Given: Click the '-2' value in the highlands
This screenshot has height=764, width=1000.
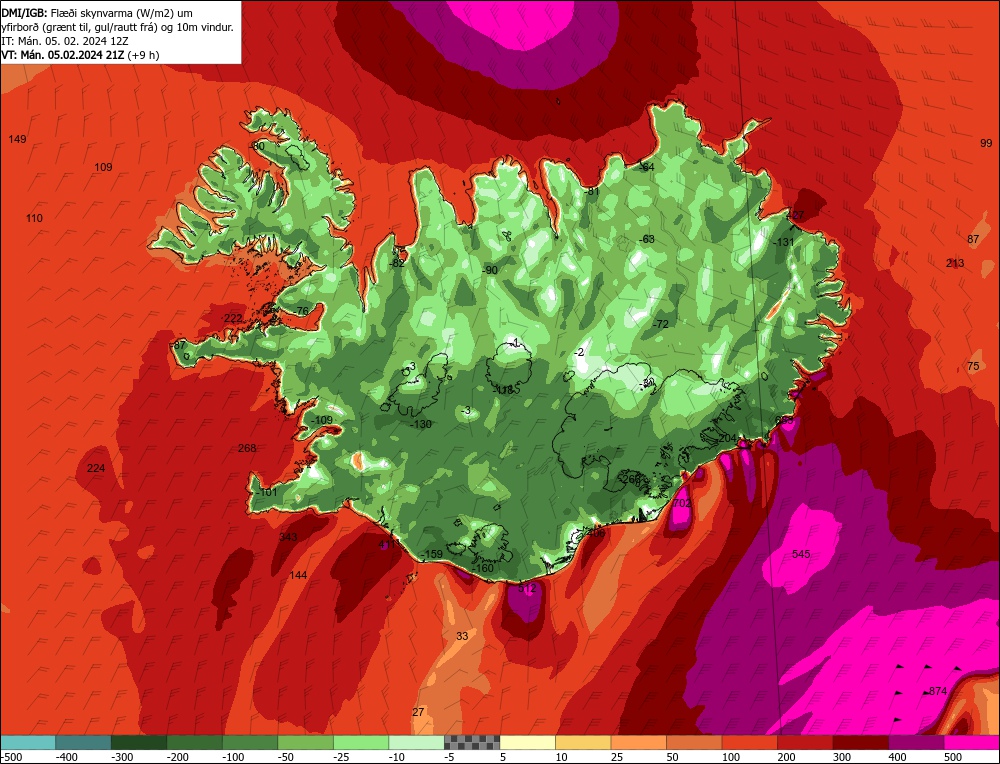Looking at the screenshot, I should click(578, 353).
